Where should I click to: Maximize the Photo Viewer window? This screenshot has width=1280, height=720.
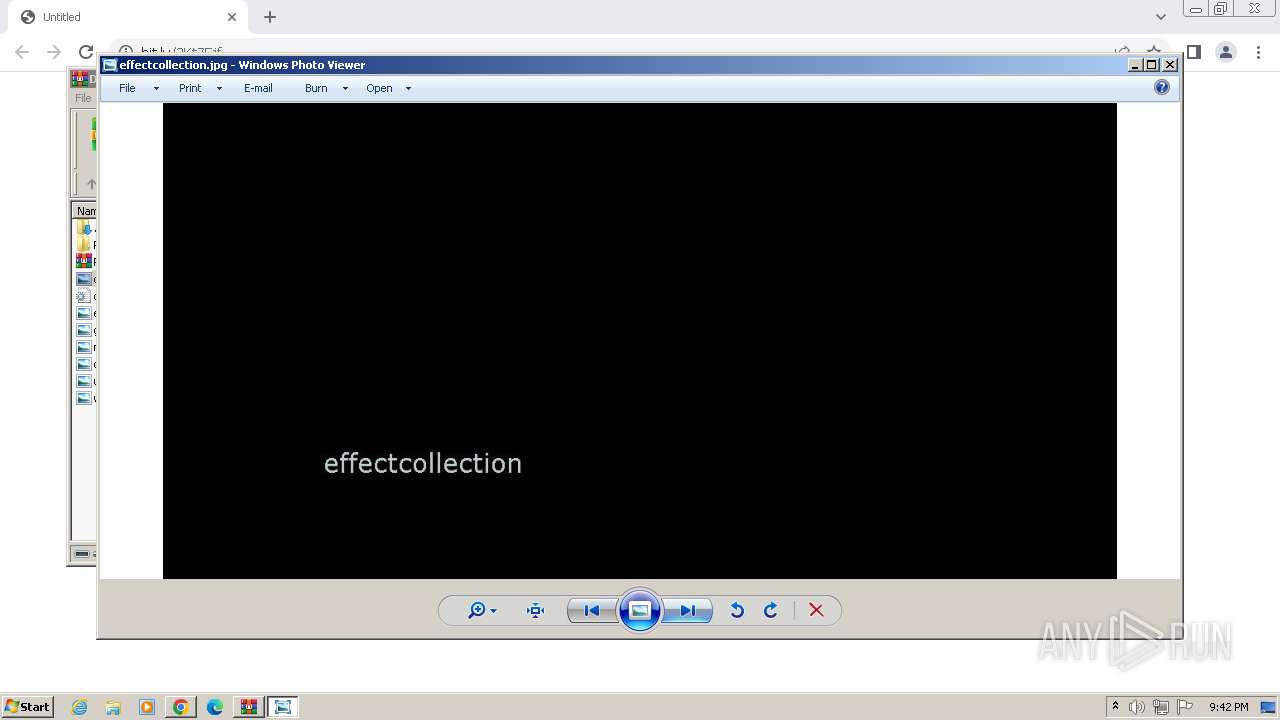point(1152,65)
